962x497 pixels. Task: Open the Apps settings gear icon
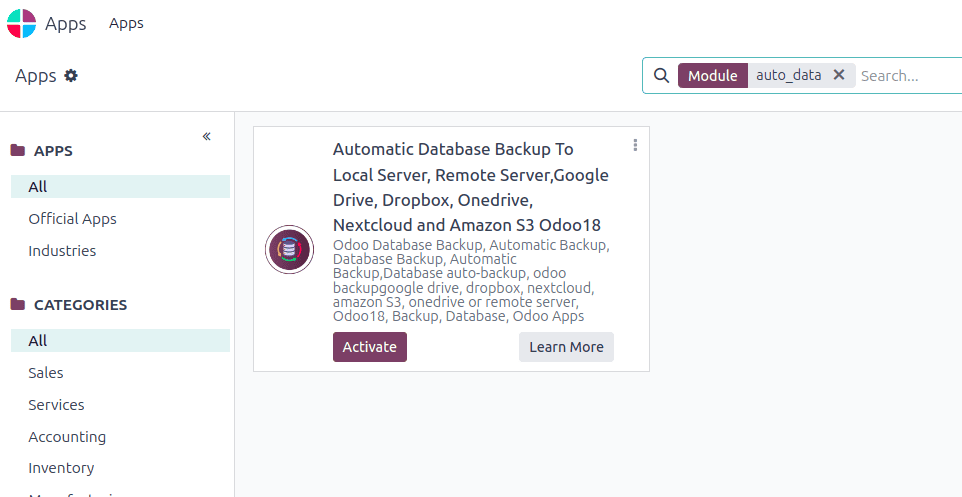[x=71, y=76]
